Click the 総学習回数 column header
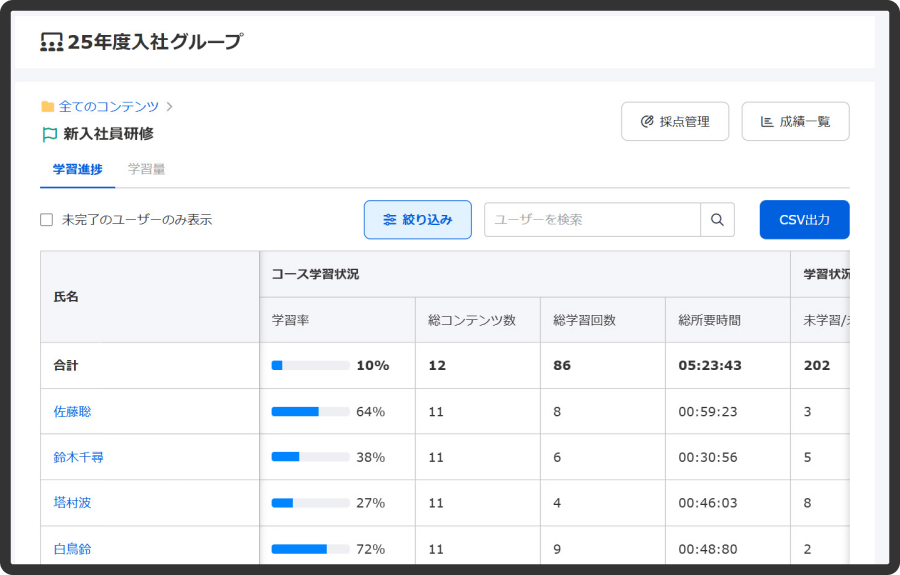The width and height of the screenshot is (900, 575). 603,320
